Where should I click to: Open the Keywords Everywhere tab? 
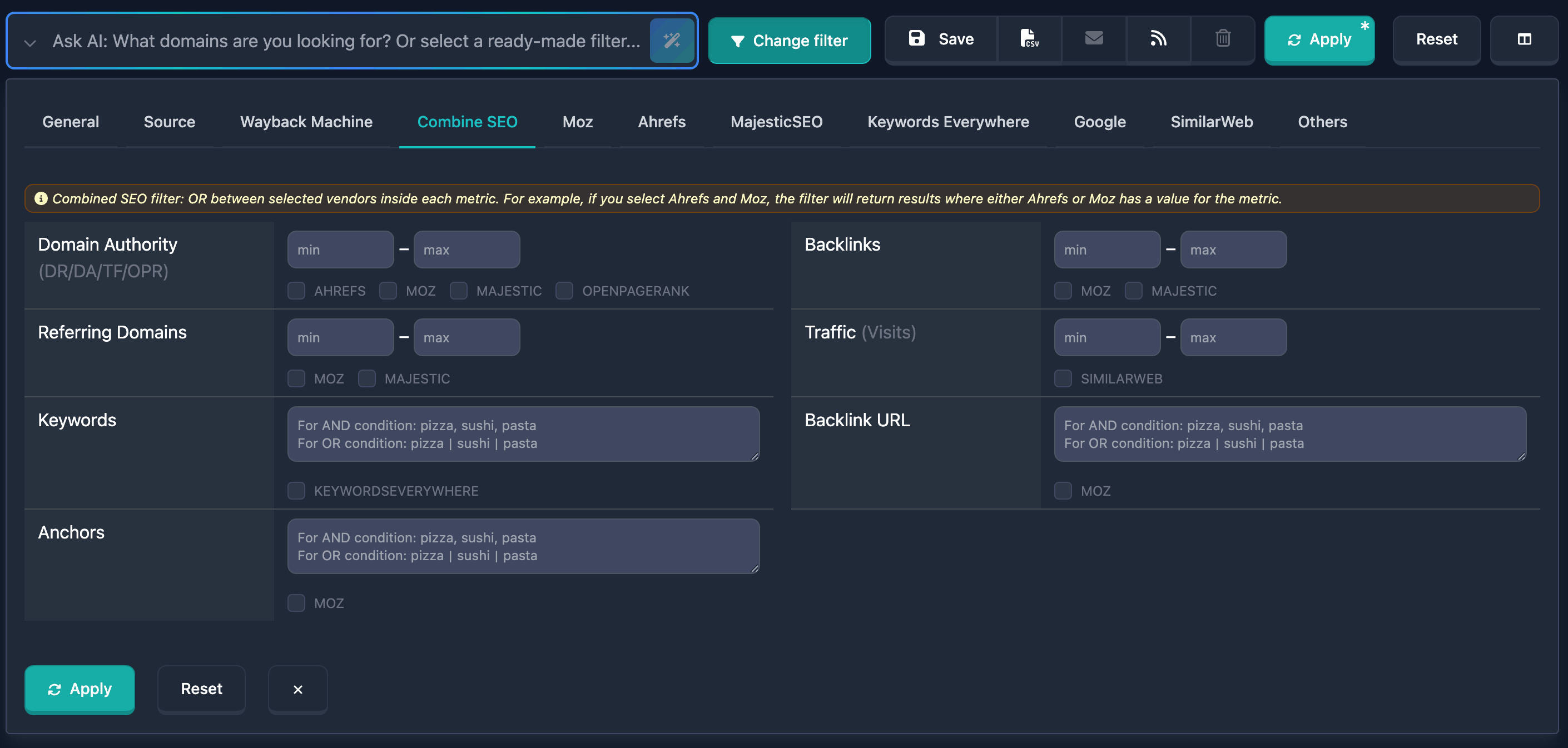tap(947, 122)
